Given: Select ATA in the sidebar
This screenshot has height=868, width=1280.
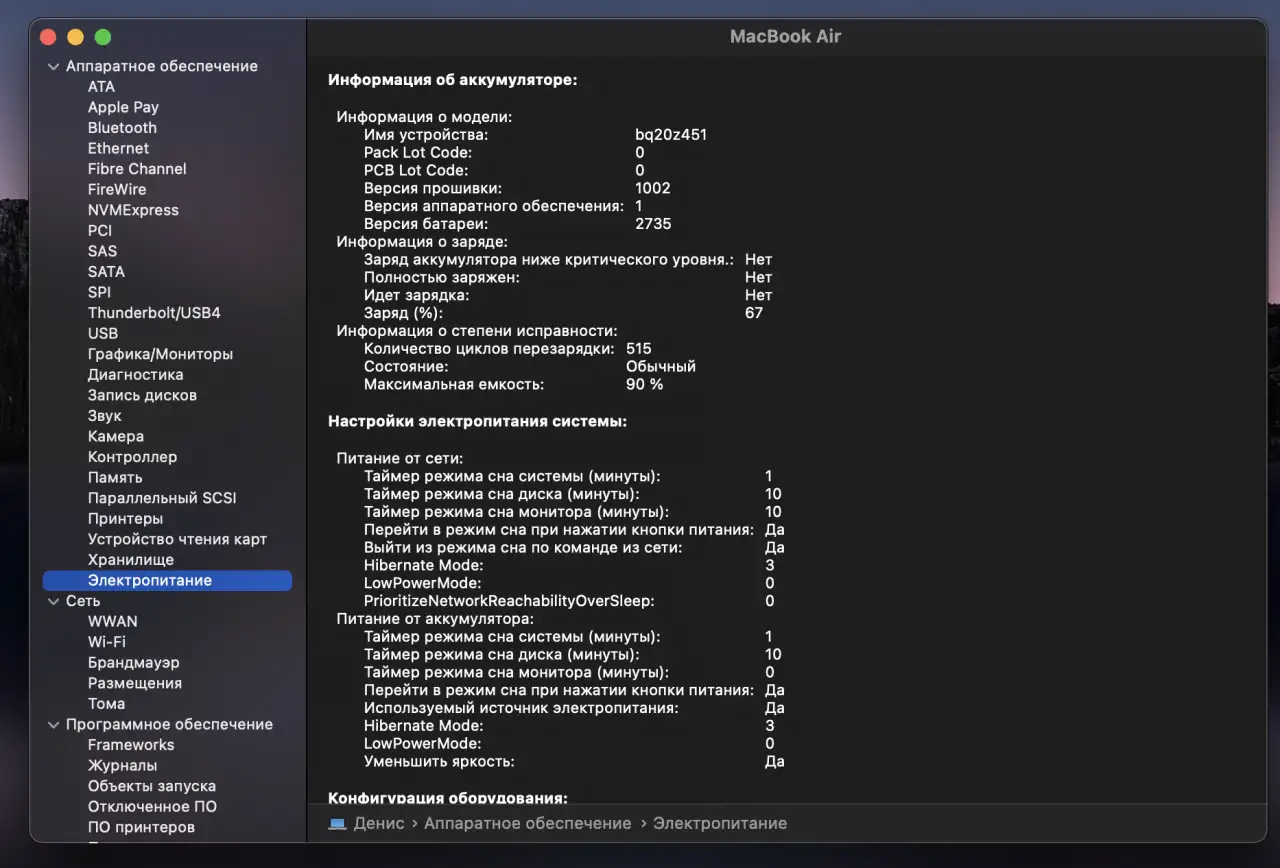Looking at the screenshot, I should [101, 87].
